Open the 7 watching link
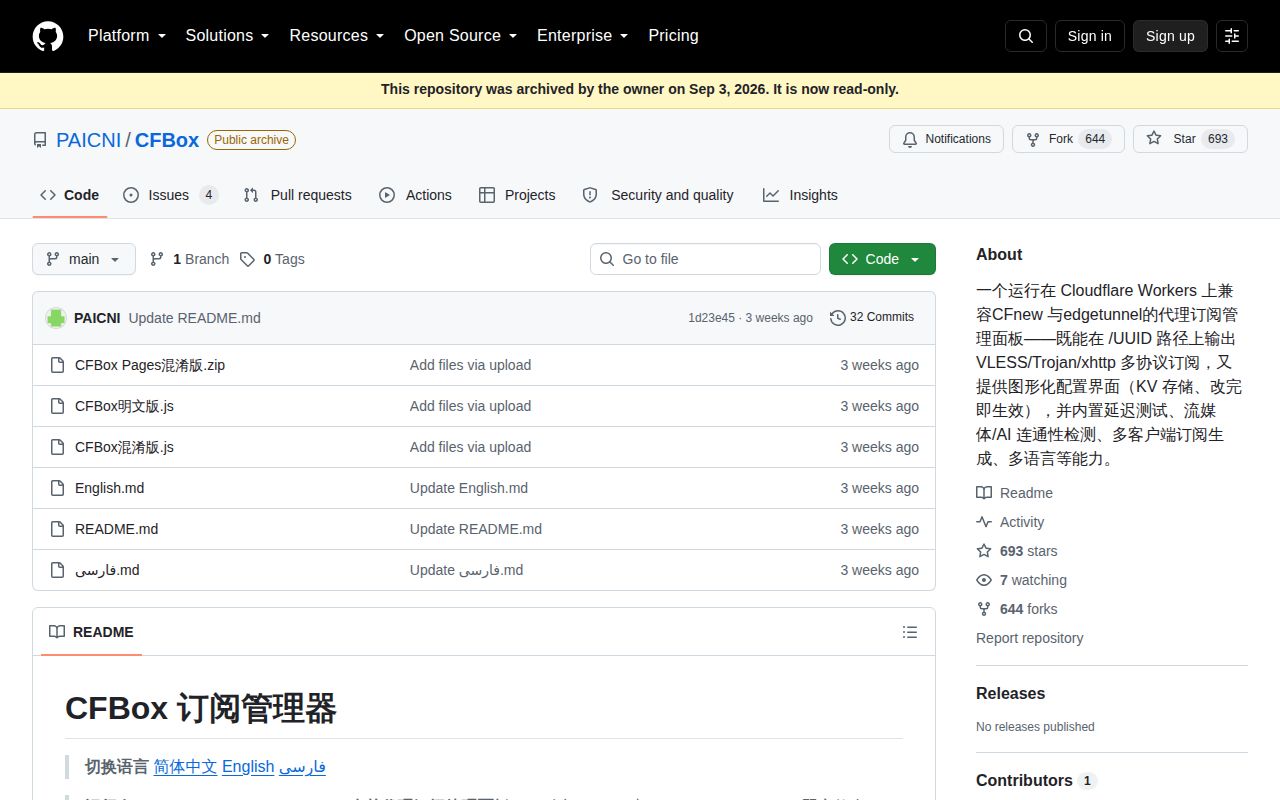The height and width of the screenshot is (800, 1280). tap(1021, 580)
